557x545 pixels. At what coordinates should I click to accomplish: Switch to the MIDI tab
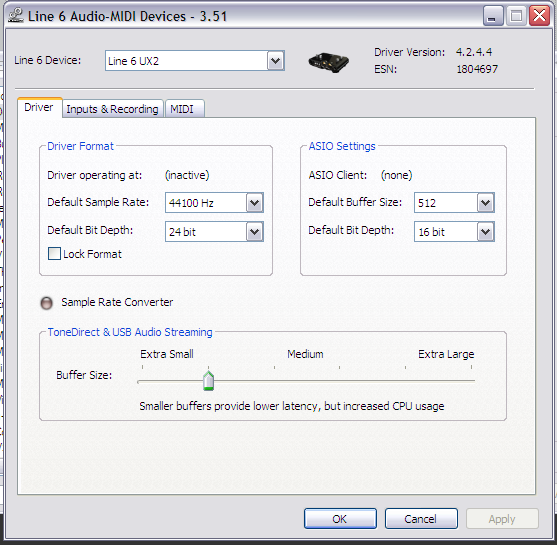tap(184, 109)
